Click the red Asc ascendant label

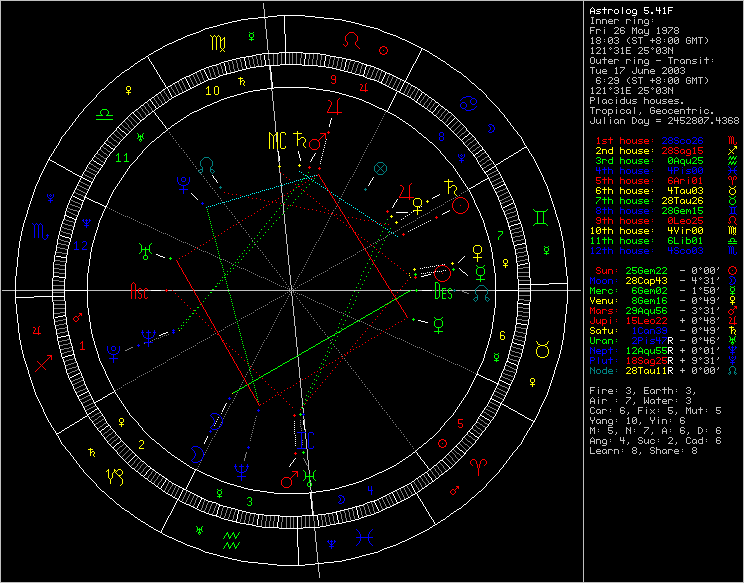click(x=140, y=292)
